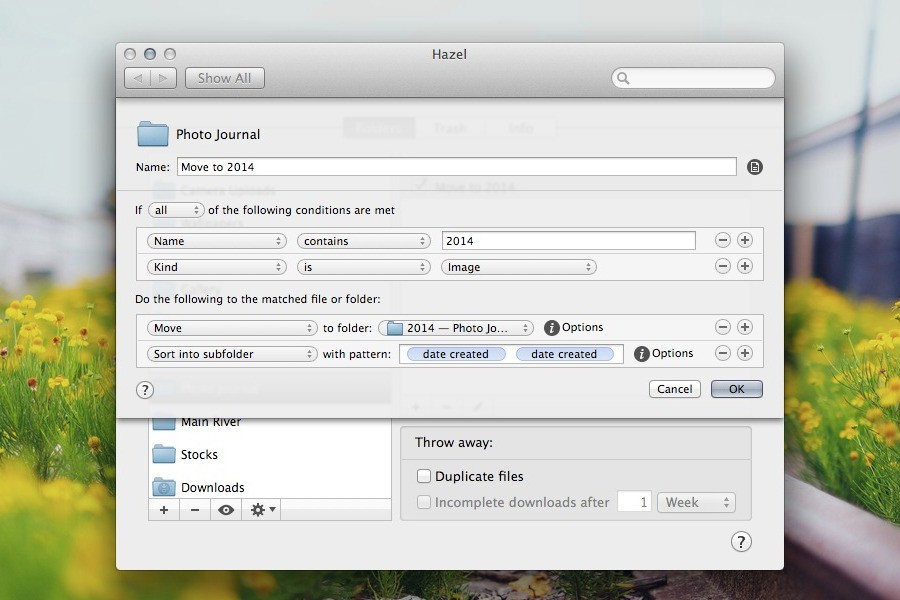The height and width of the screenshot is (600, 900).
Task: Click the Hazel search field
Action: pos(693,78)
